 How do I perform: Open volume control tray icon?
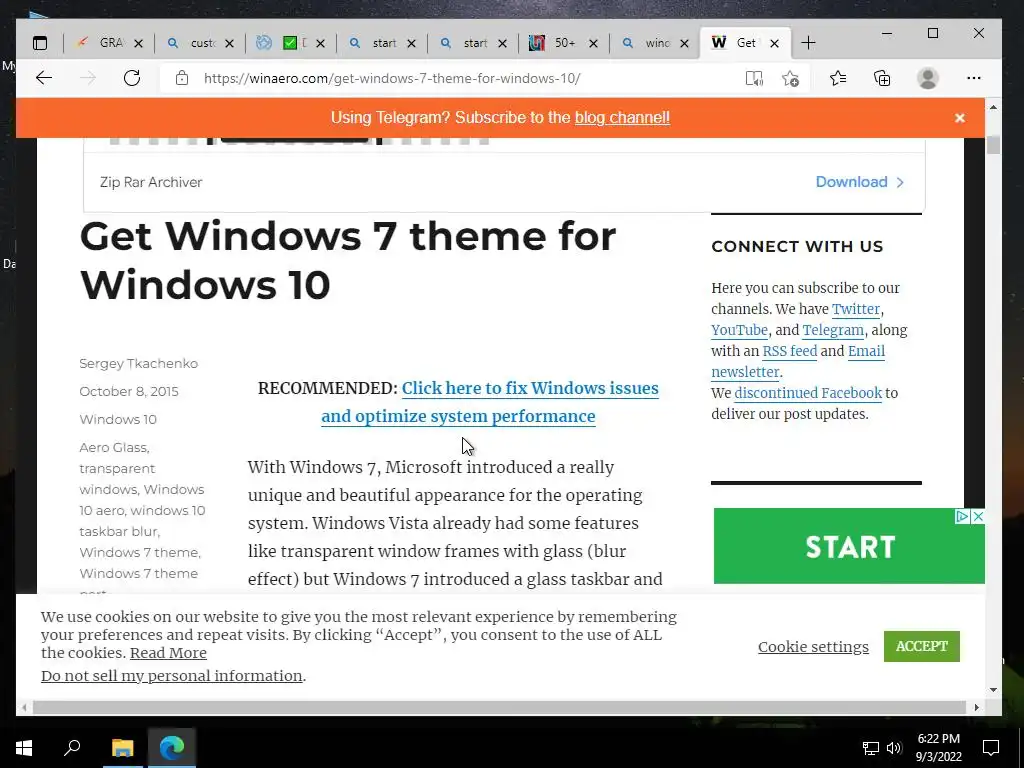pos(894,748)
